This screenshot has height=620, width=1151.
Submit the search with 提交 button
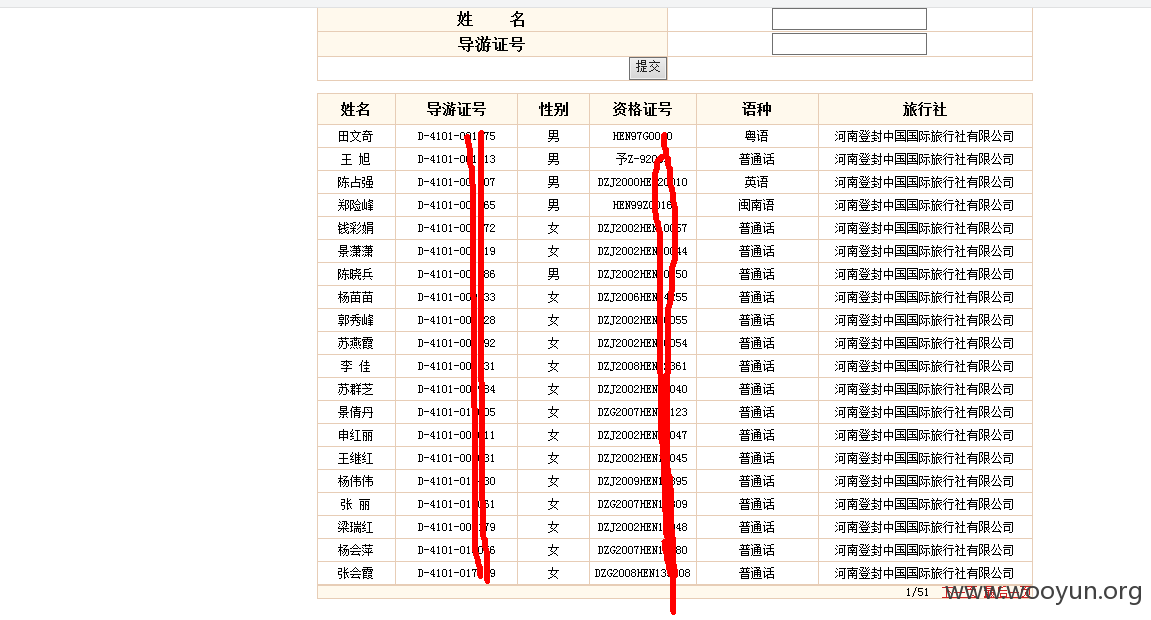pos(647,68)
